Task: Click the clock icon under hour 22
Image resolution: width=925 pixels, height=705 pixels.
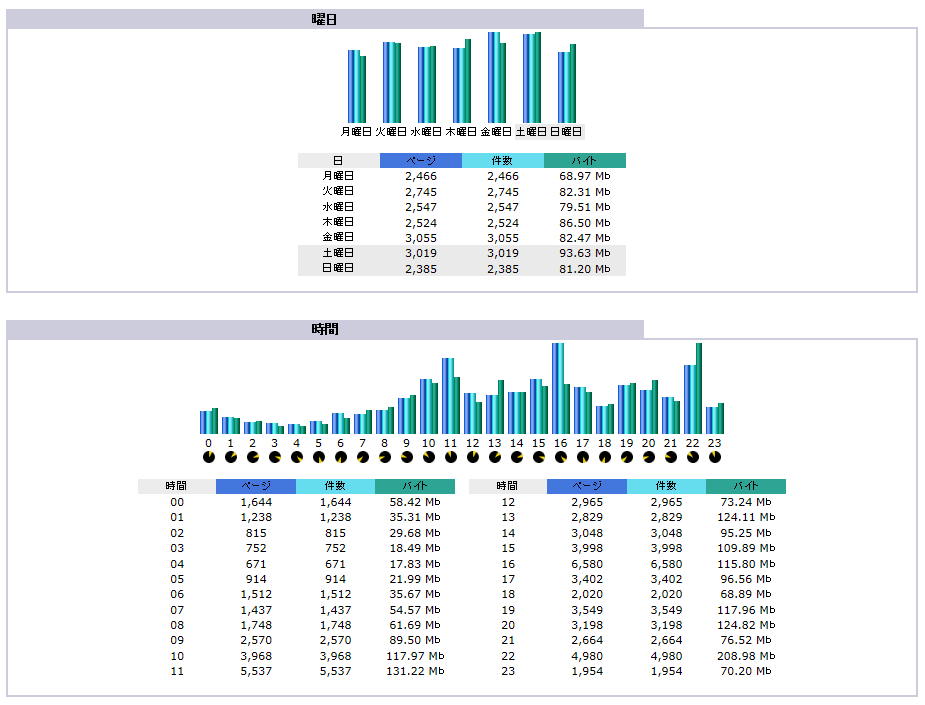Action: point(693,457)
